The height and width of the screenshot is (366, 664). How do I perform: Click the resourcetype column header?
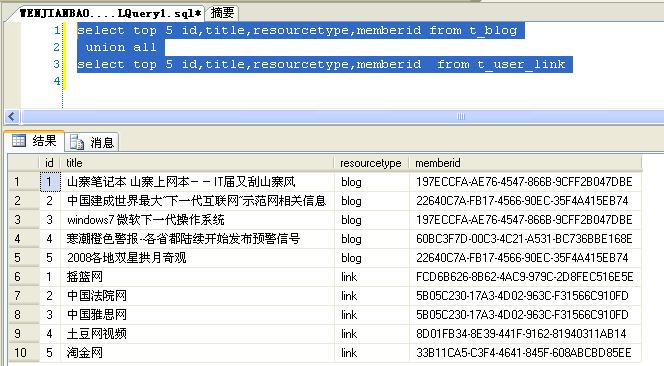pos(371,163)
